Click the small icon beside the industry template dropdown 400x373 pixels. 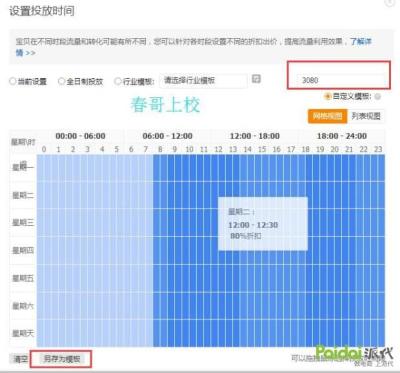[256, 79]
